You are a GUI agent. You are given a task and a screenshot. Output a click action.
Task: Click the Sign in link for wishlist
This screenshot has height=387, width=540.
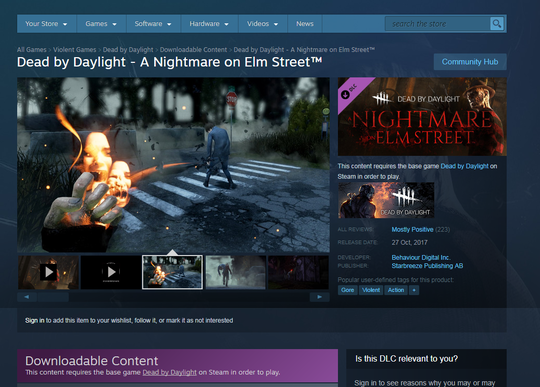(x=34, y=321)
